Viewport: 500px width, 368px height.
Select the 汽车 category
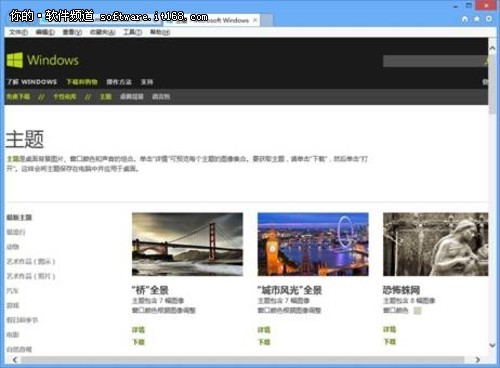click(13, 291)
